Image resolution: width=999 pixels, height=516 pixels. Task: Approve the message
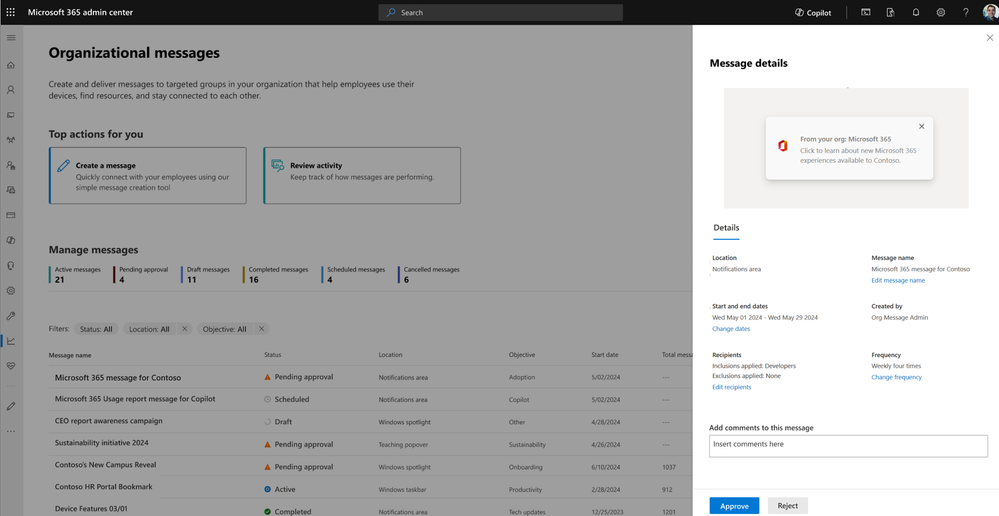[734, 506]
